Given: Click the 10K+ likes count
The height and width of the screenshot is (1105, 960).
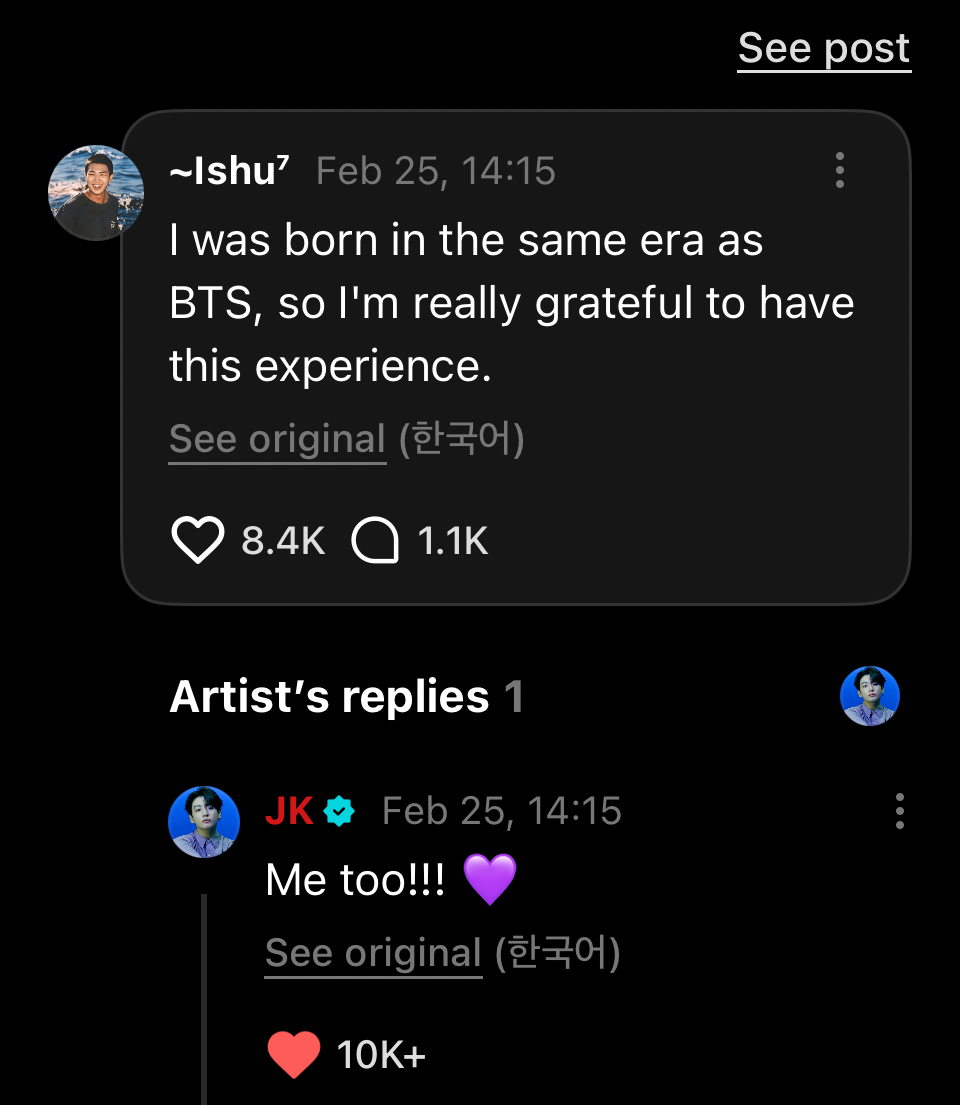Looking at the screenshot, I should tap(381, 1055).
